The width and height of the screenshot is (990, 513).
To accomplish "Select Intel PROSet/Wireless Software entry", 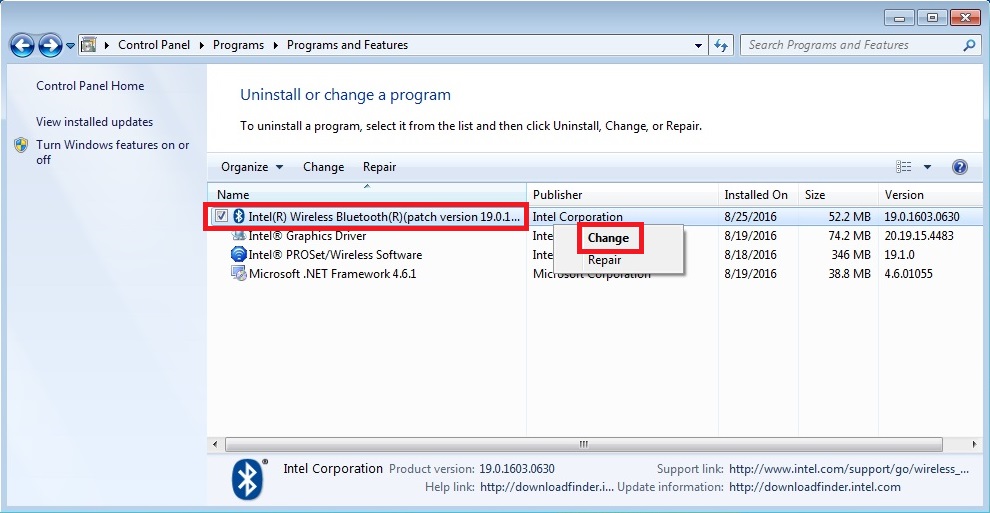I will [335, 255].
